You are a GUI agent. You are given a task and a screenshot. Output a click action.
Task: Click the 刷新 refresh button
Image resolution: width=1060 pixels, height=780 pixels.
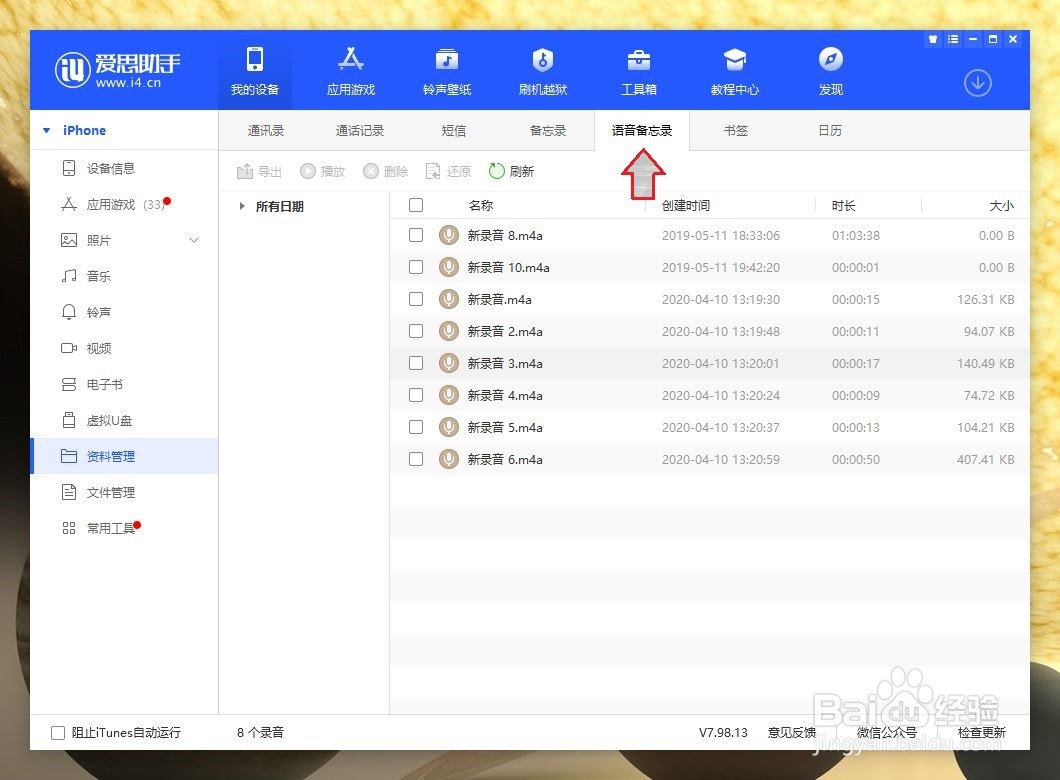pyautogui.click(x=512, y=171)
